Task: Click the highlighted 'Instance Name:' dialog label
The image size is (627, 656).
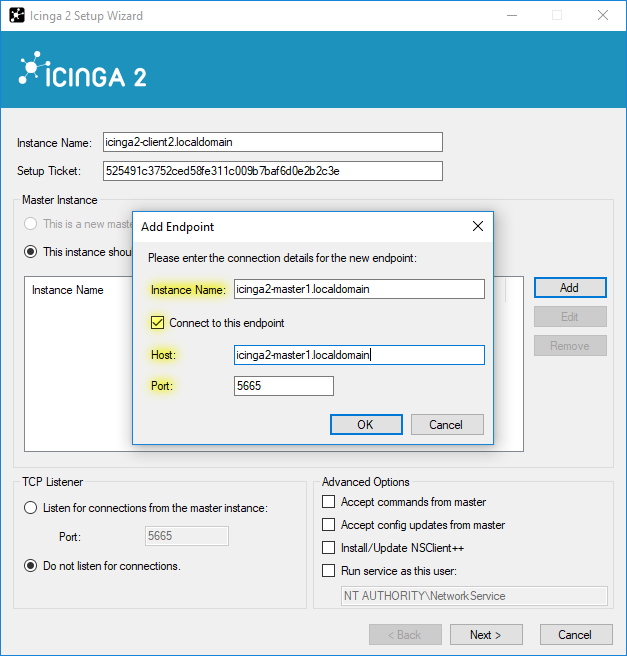Action: pyautogui.click(x=188, y=290)
